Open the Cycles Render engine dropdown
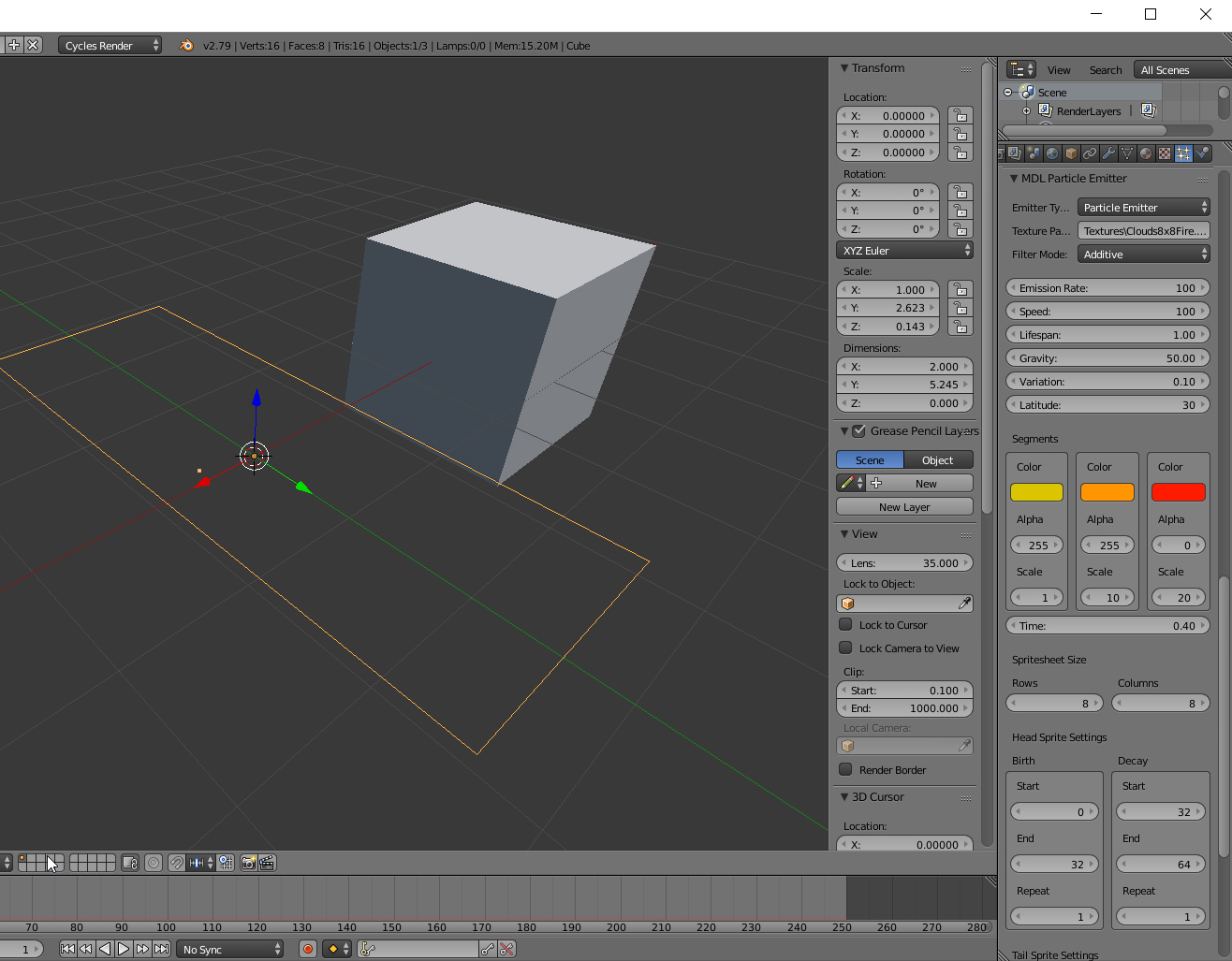This screenshot has width=1232, height=961. point(110,46)
